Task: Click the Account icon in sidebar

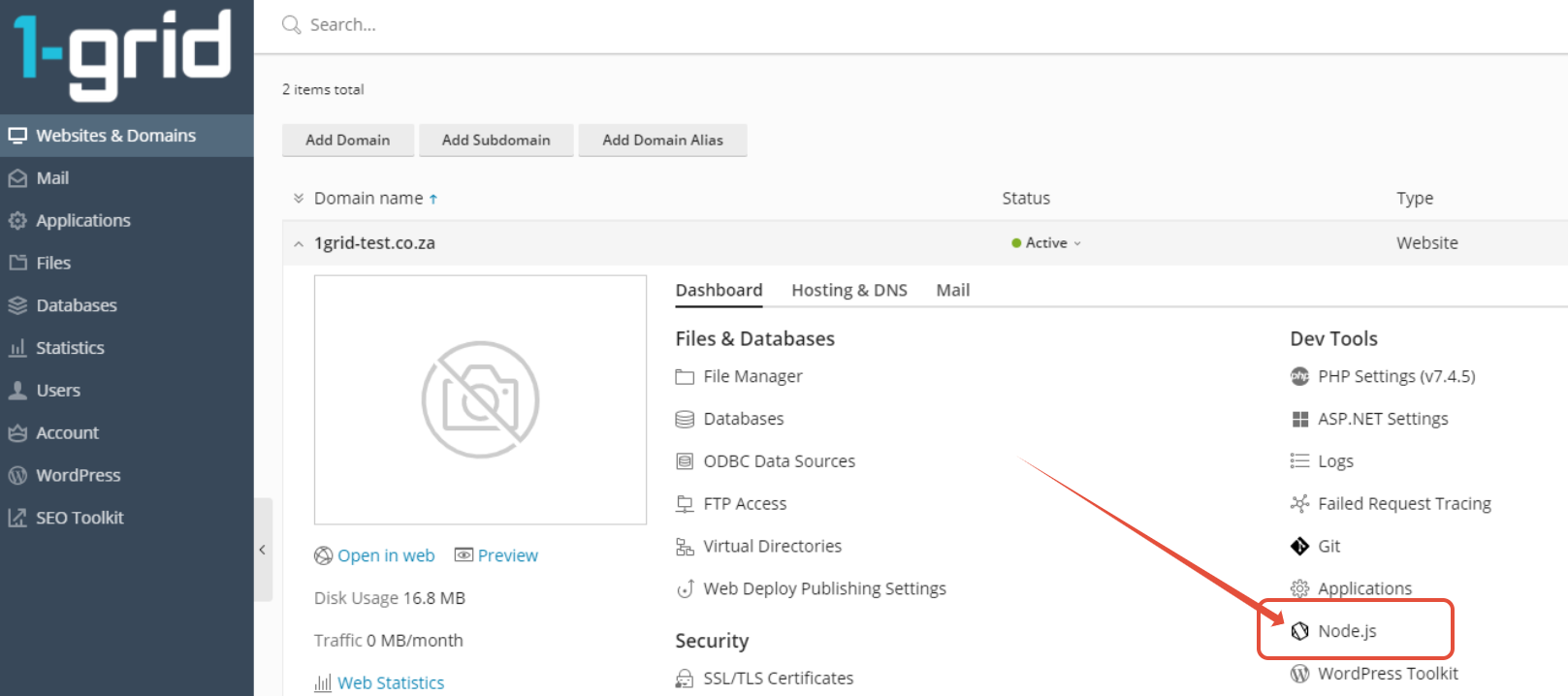Action: click(x=17, y=433)
